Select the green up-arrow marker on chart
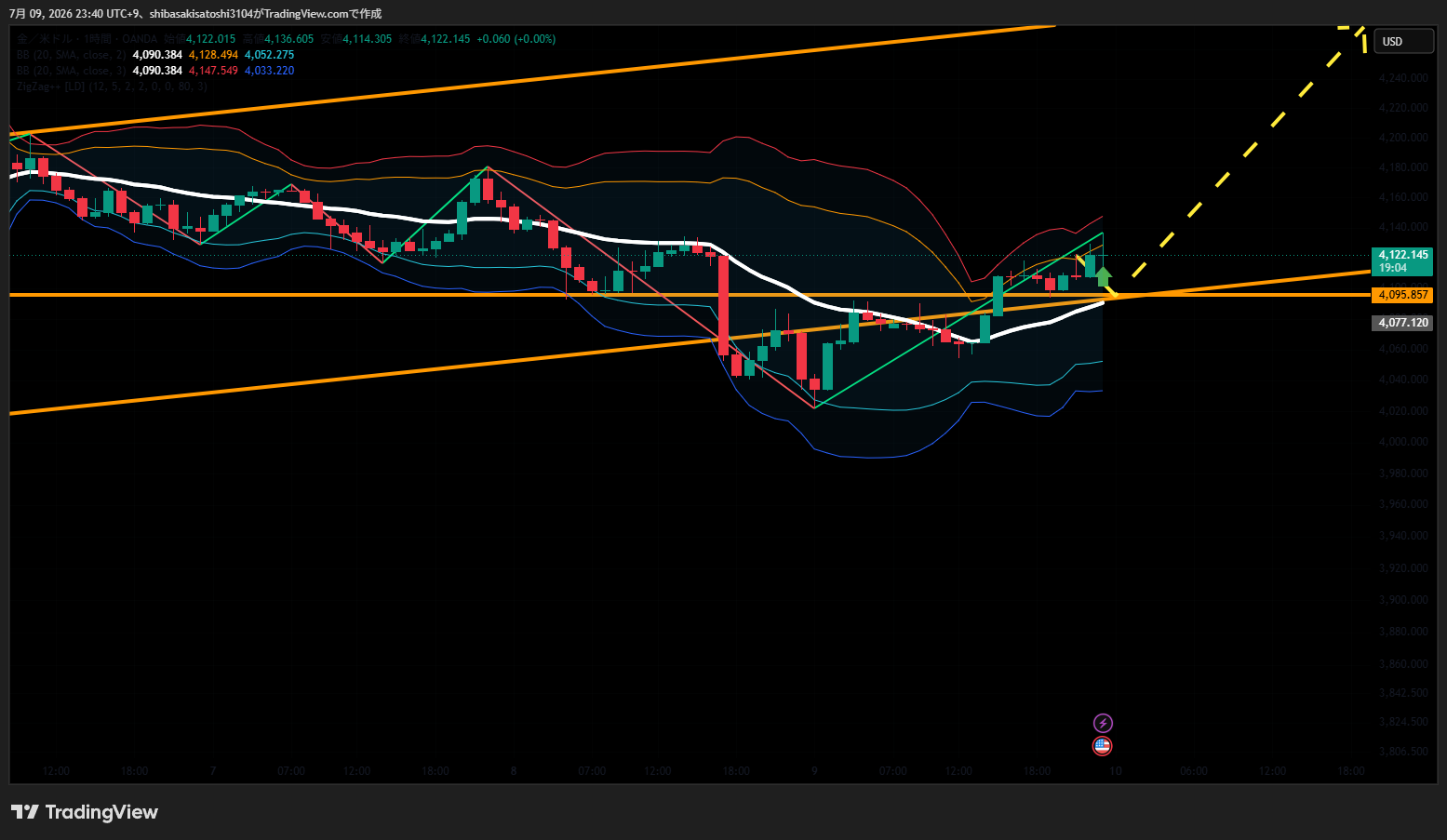Image resolution: width=1447 pixels, height=840 pixels. coord(1103,275)
